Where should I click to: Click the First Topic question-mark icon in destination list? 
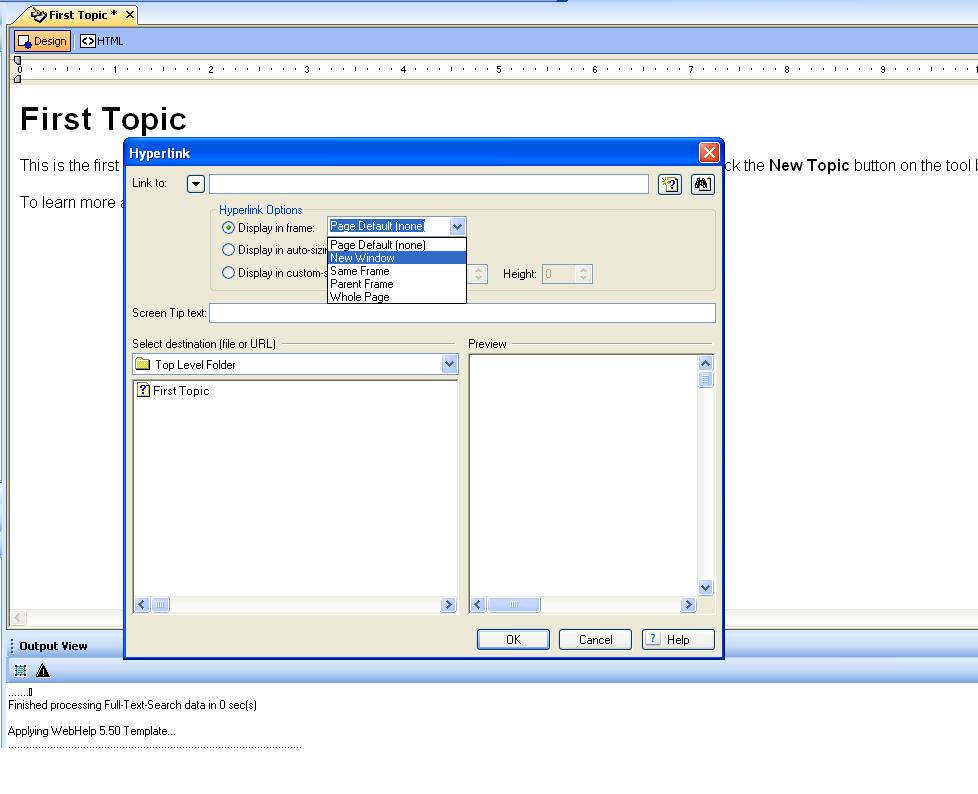pyautogui.click(x=140, y=390)
